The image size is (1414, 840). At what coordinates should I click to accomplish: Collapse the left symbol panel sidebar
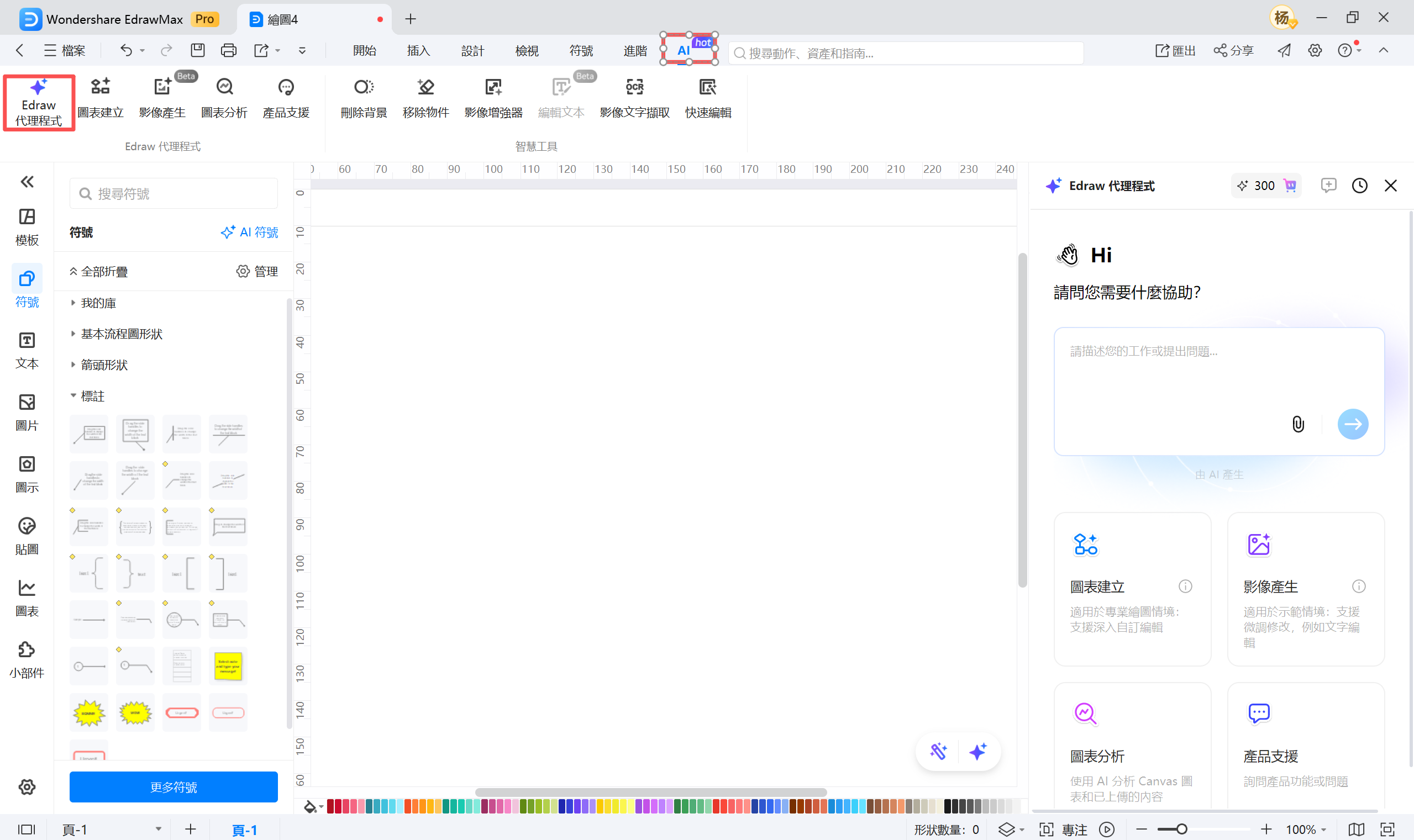coord(27,181)
